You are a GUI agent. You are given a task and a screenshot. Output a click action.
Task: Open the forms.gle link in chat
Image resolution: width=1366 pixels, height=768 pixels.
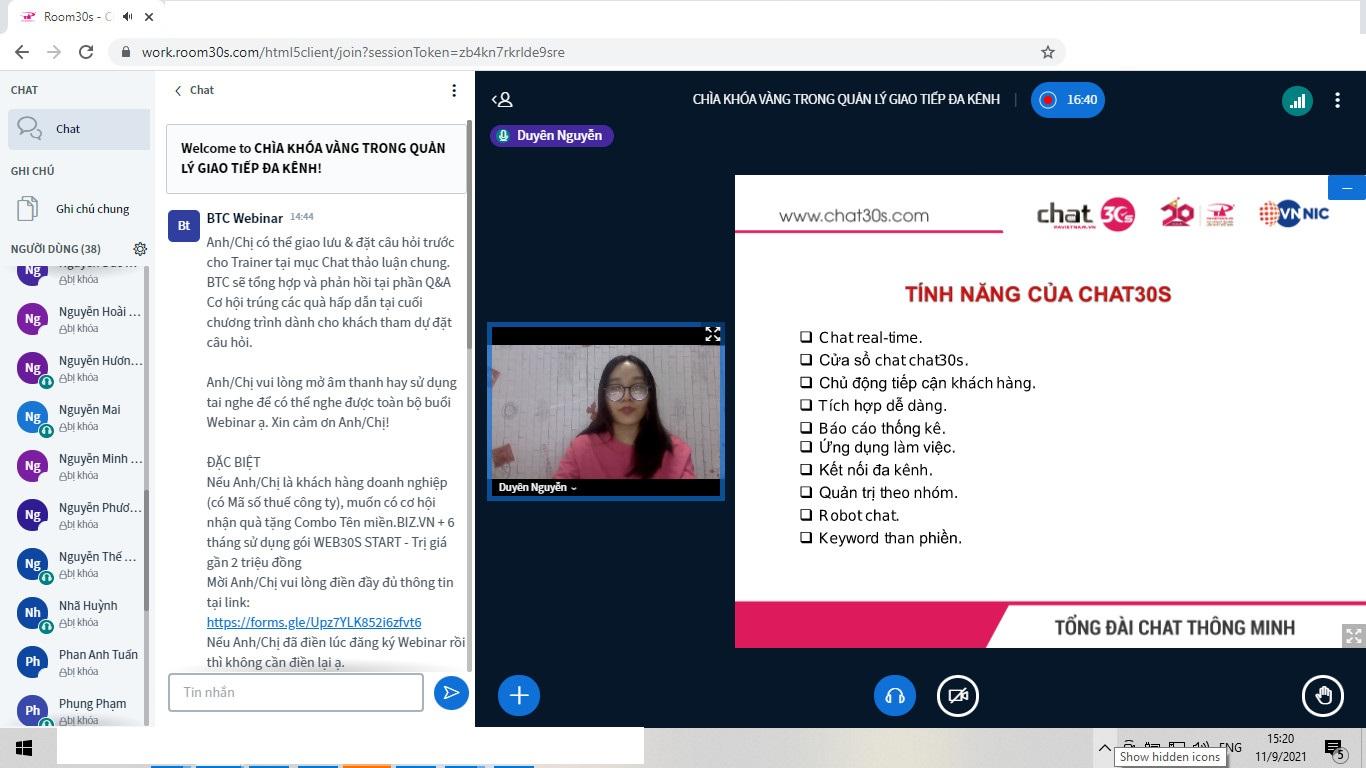314,622
